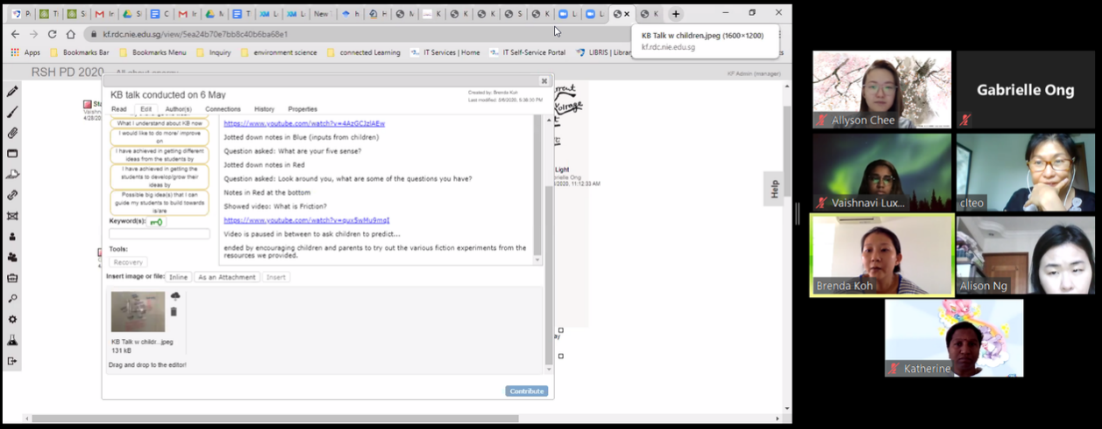Click the group users icon in sidebar
Image resolution: width=1102 pixels, height=429 pixels.
pos(13,257)
